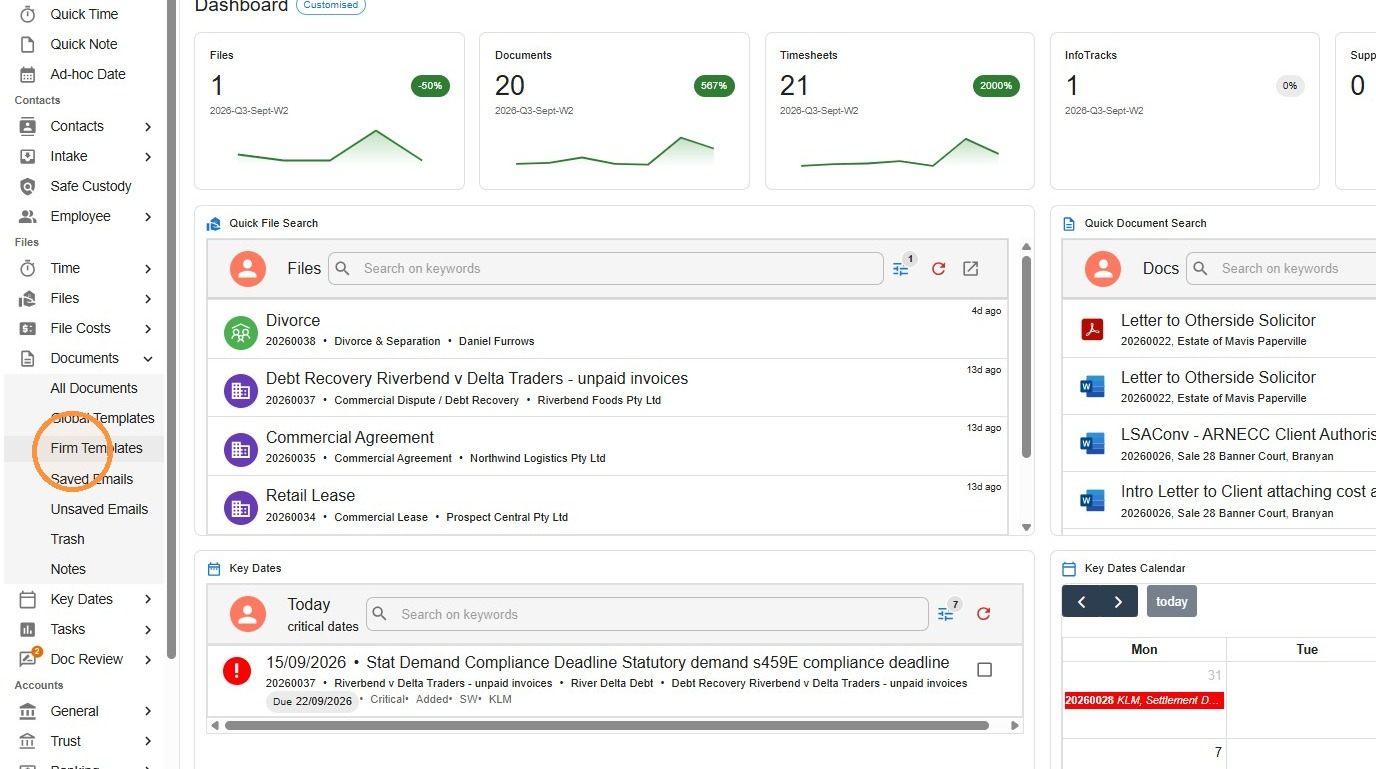This screenshot has height=769, width=1376.
Task: Expand the Time sidebar menu
Action: [148, 268]
